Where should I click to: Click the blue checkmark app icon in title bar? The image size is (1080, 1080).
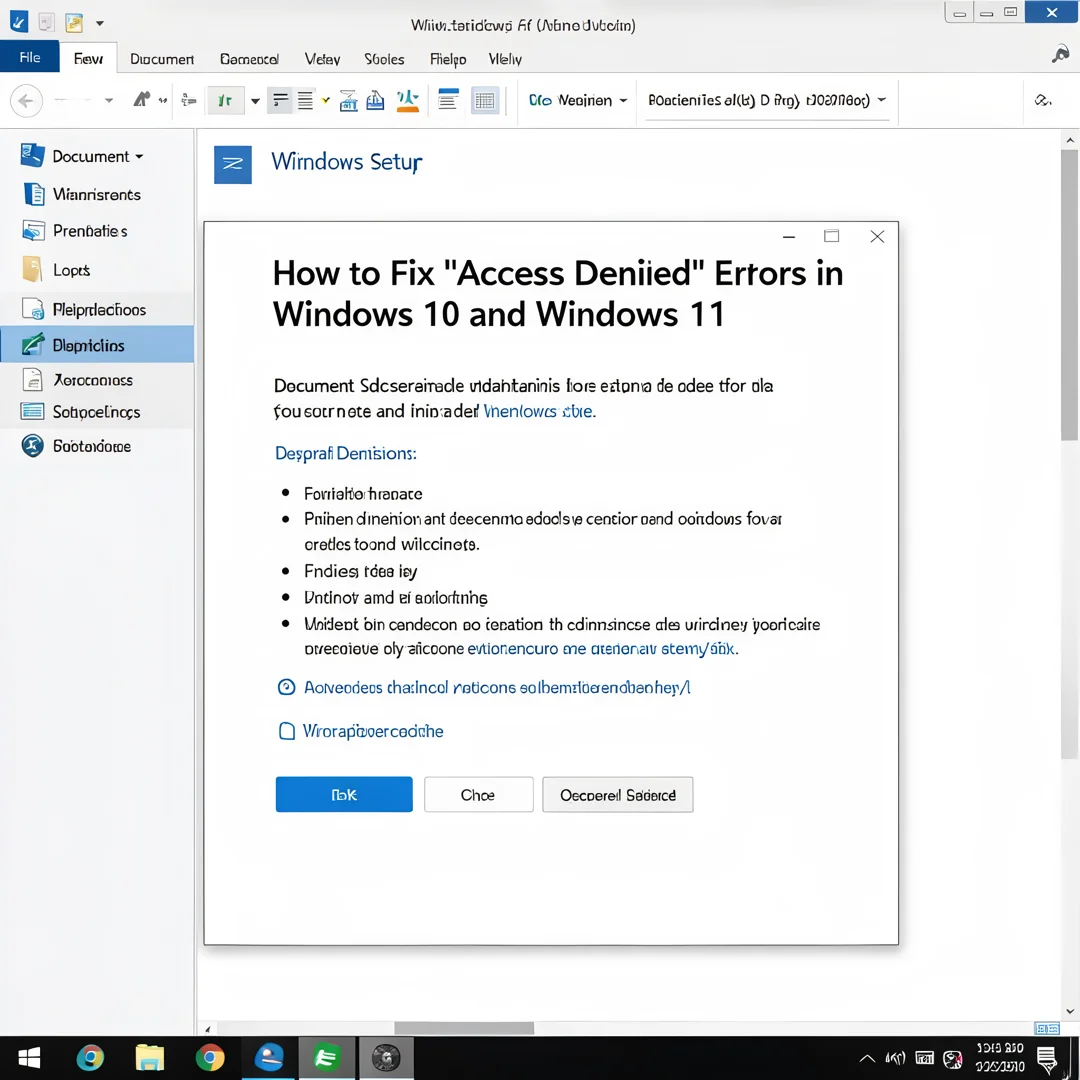coord(19,22)
